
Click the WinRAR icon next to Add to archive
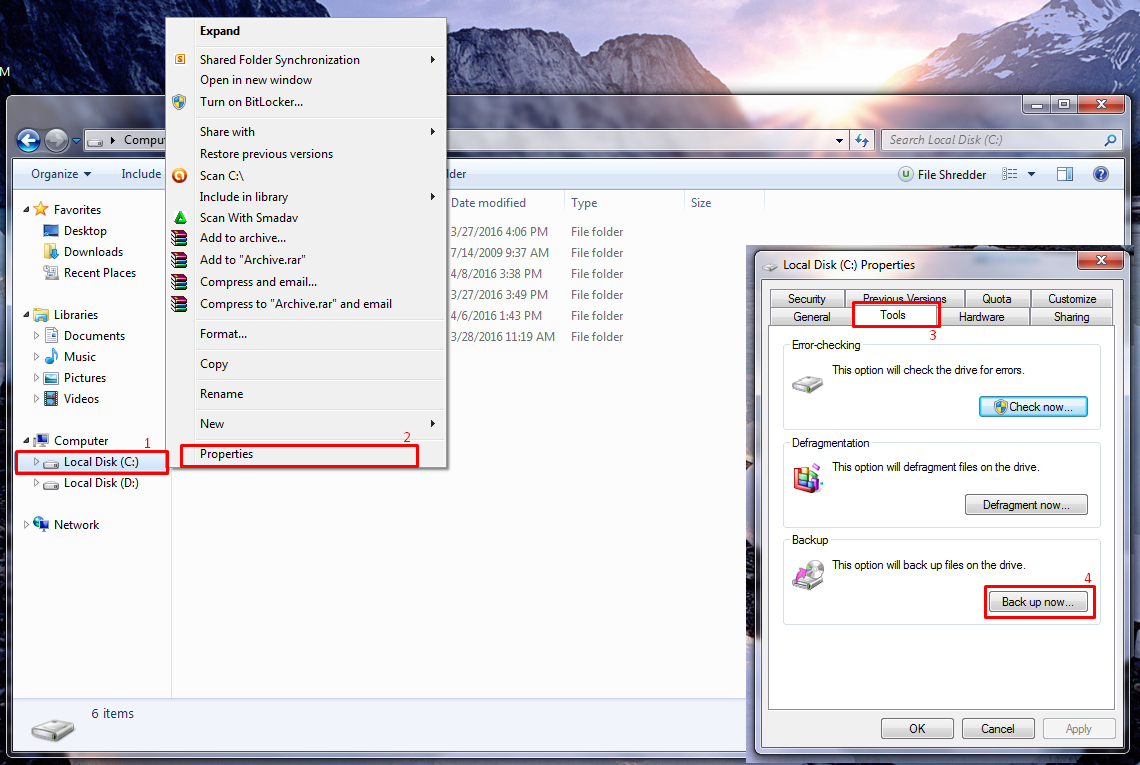coord(179,238)
